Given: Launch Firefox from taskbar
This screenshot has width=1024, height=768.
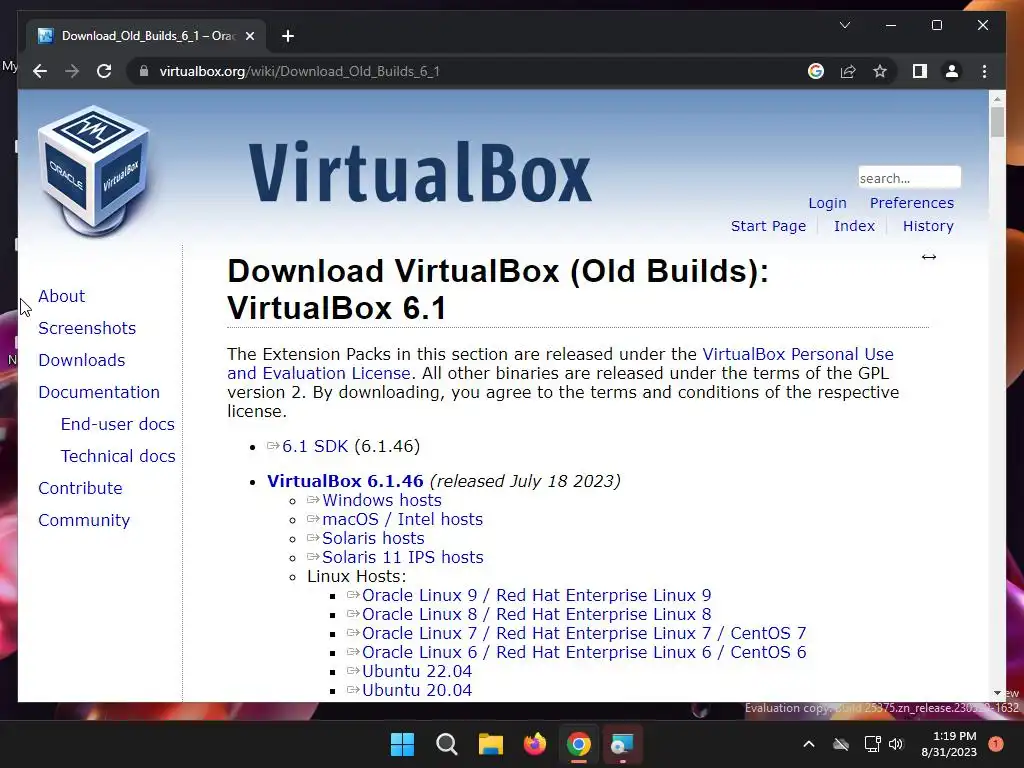Looking at the screenshot, I should [535, 744].
